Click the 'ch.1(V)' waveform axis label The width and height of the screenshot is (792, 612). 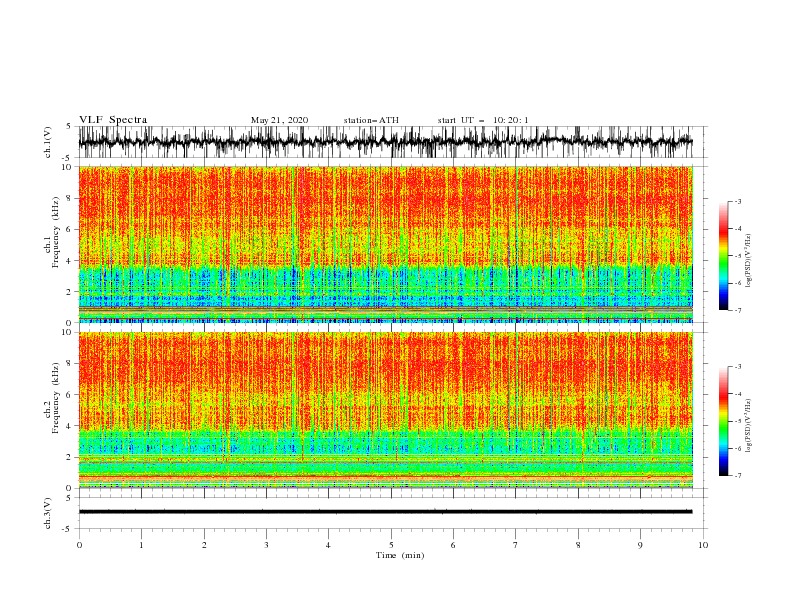(48, 142)
